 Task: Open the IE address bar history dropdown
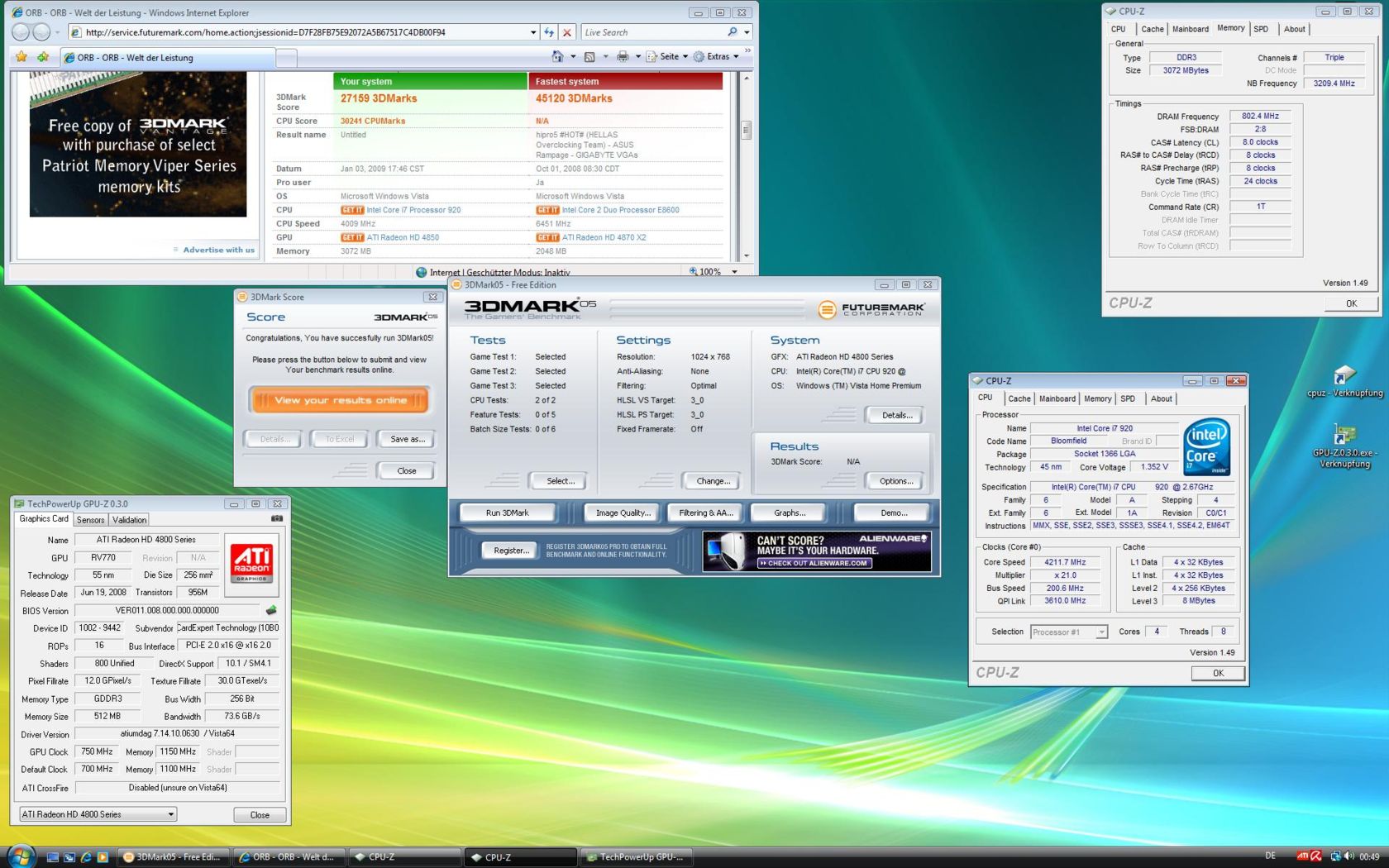coord(532,32)
